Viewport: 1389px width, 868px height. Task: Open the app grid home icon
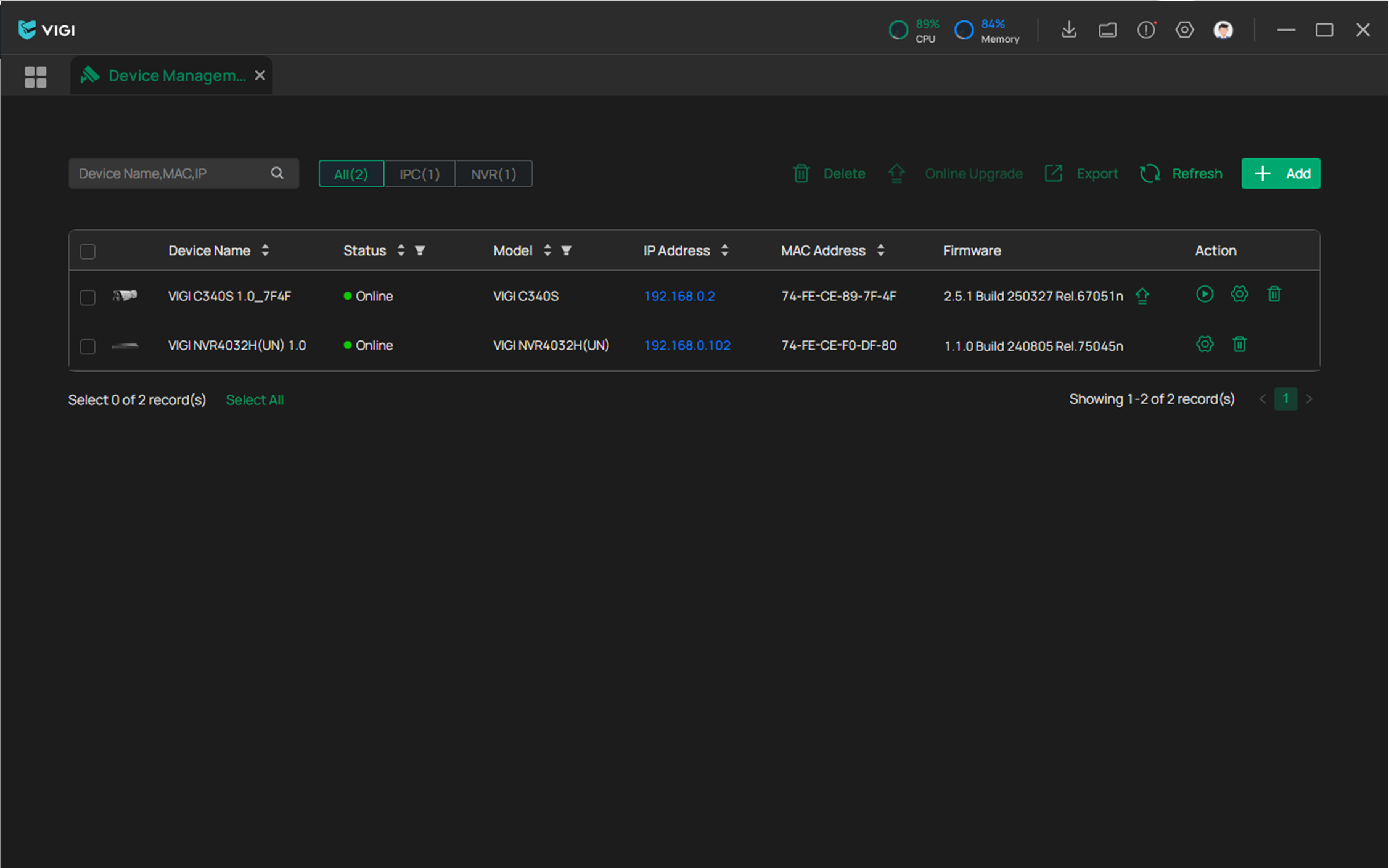(35, 76)
